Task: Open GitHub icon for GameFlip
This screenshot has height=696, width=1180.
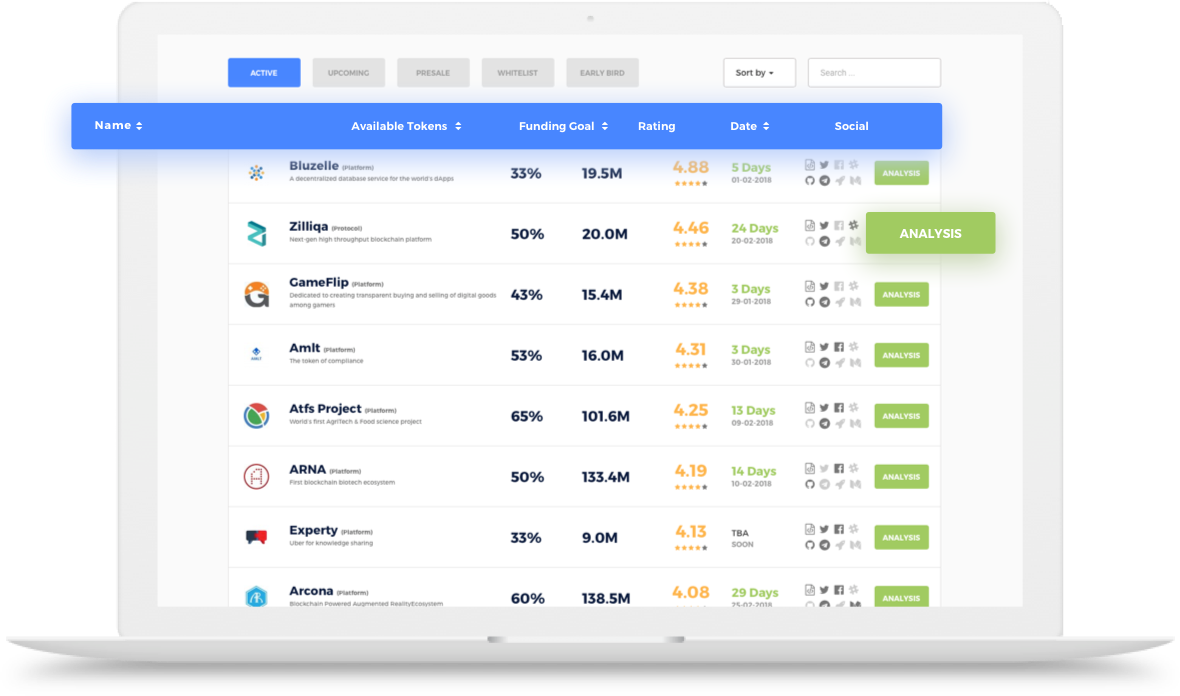Action: point(810,302)
